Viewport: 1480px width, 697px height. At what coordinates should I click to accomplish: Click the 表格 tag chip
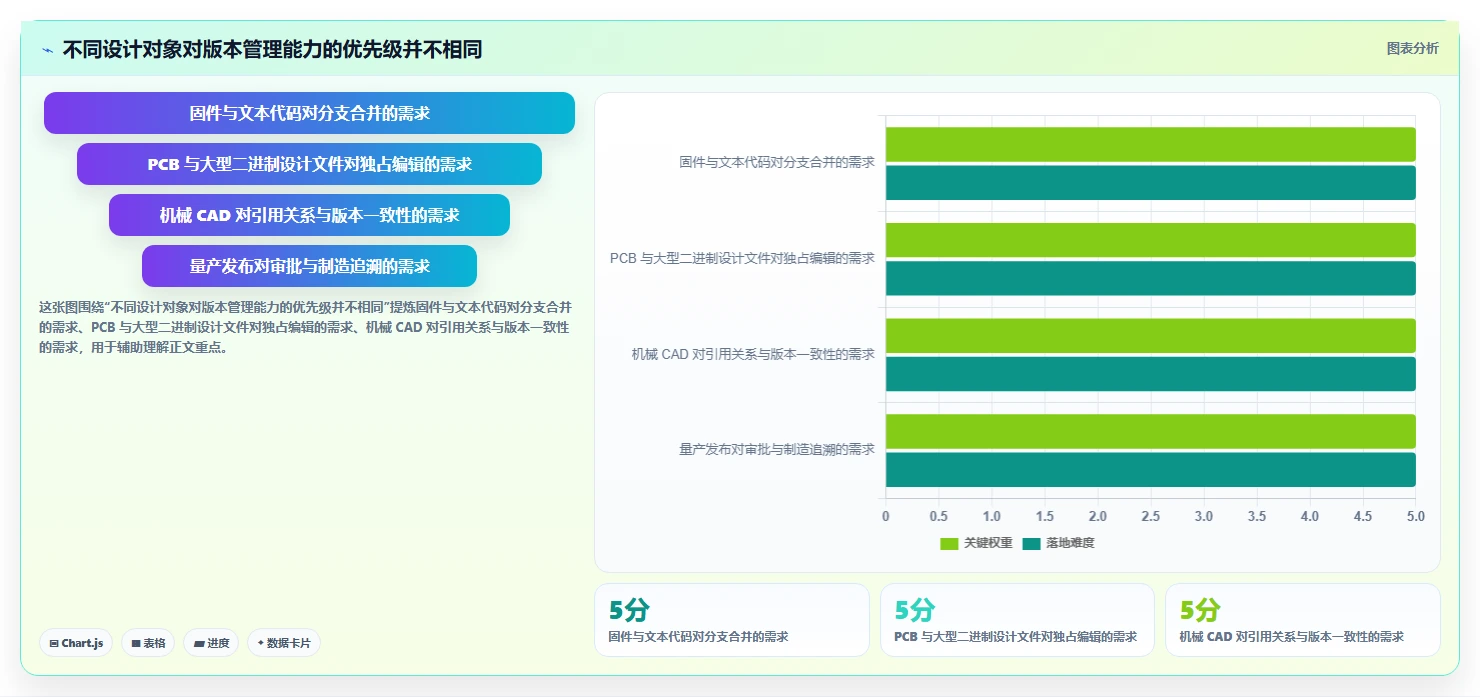tap(149, 643)
